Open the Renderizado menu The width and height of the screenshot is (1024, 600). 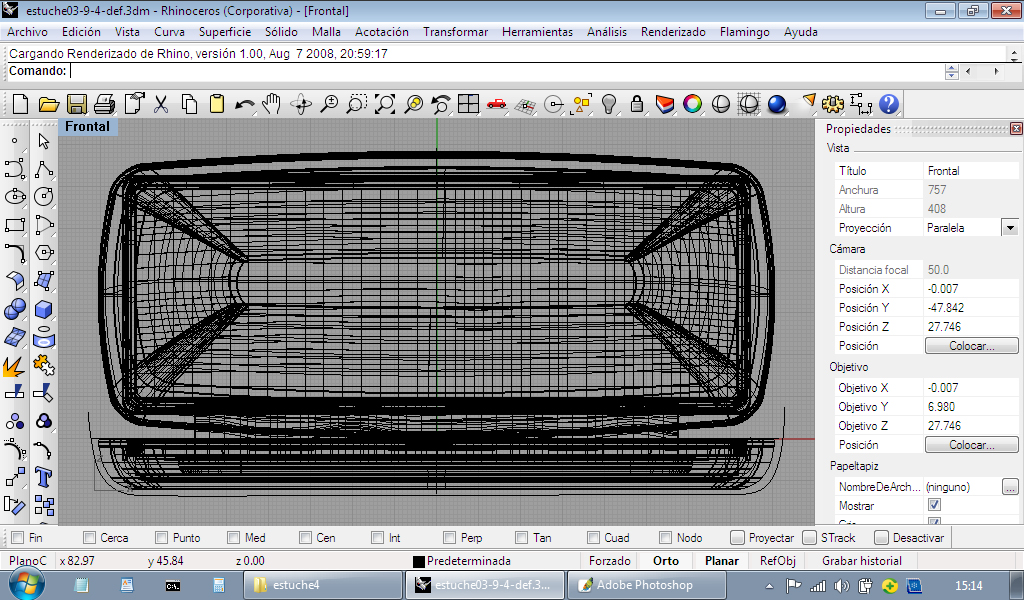pos(672,32)
